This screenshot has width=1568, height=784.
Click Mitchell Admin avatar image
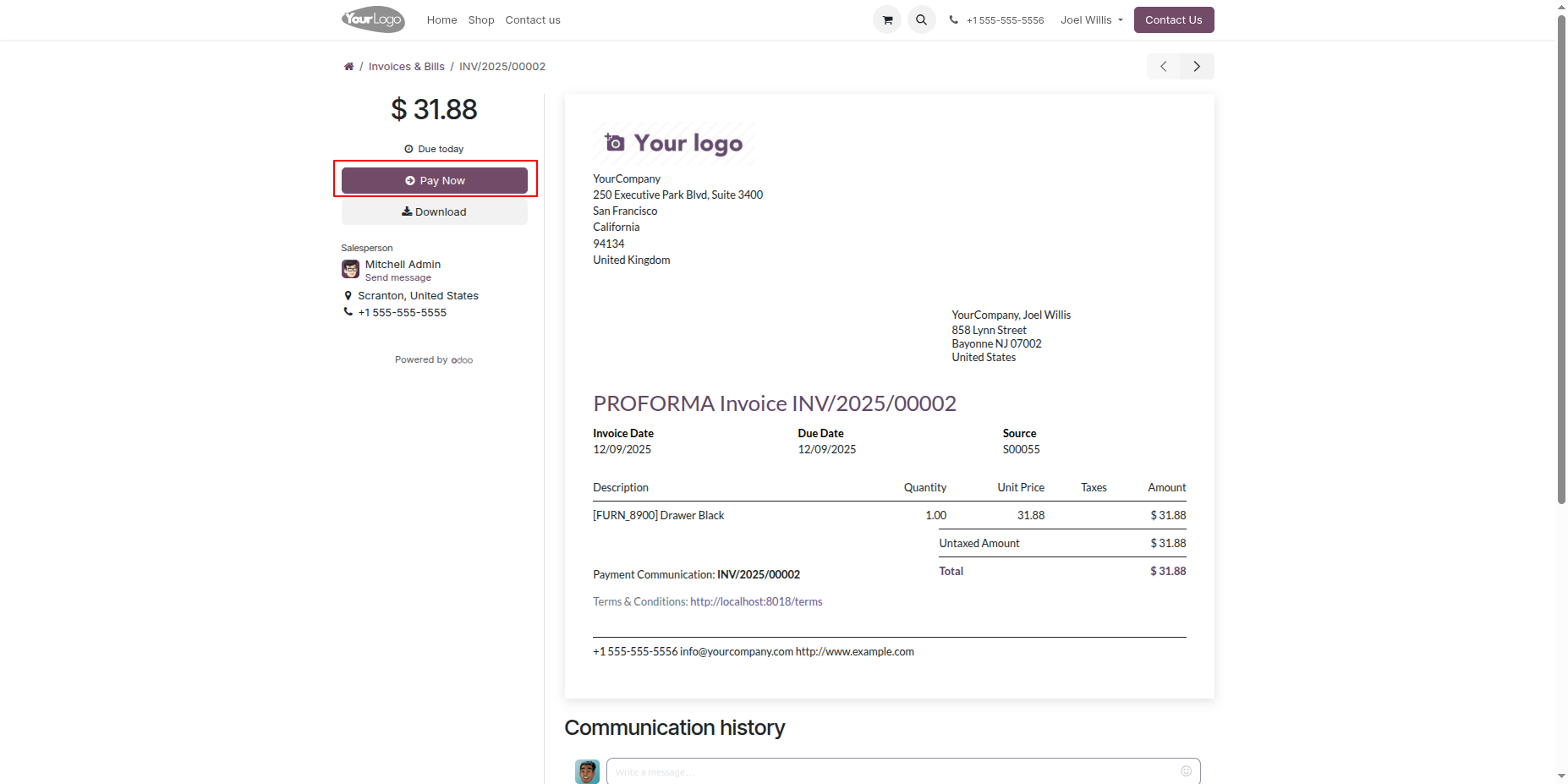[x=350, y=269]
